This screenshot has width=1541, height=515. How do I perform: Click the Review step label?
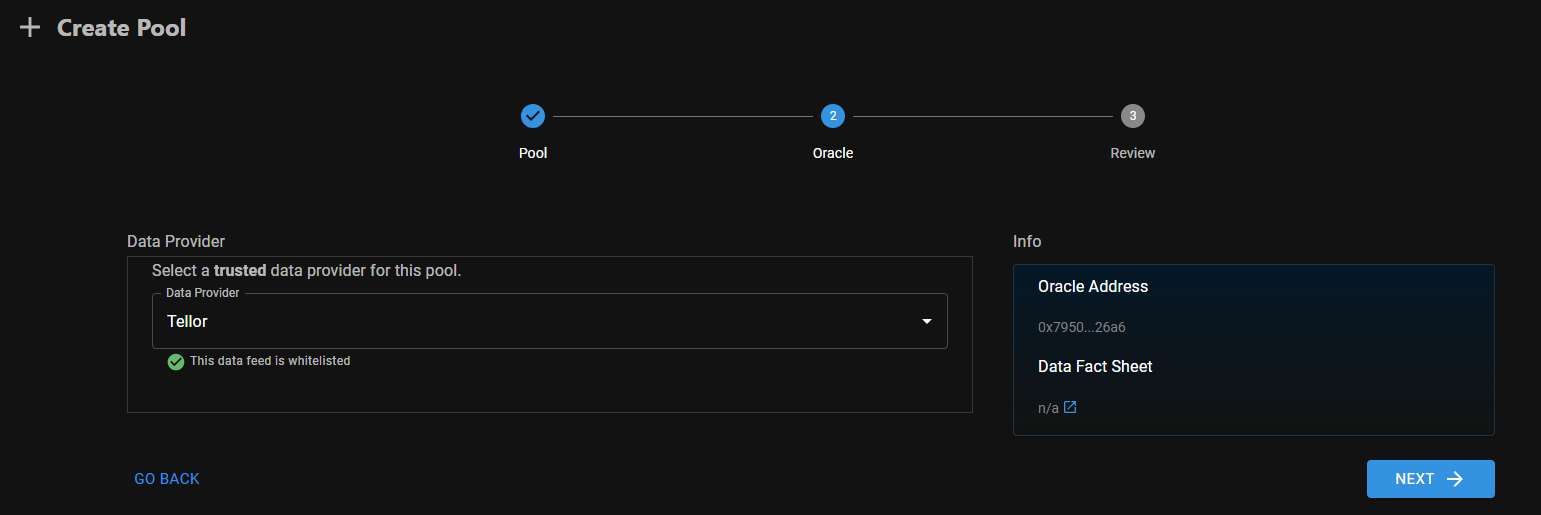tap(1133, 153)
